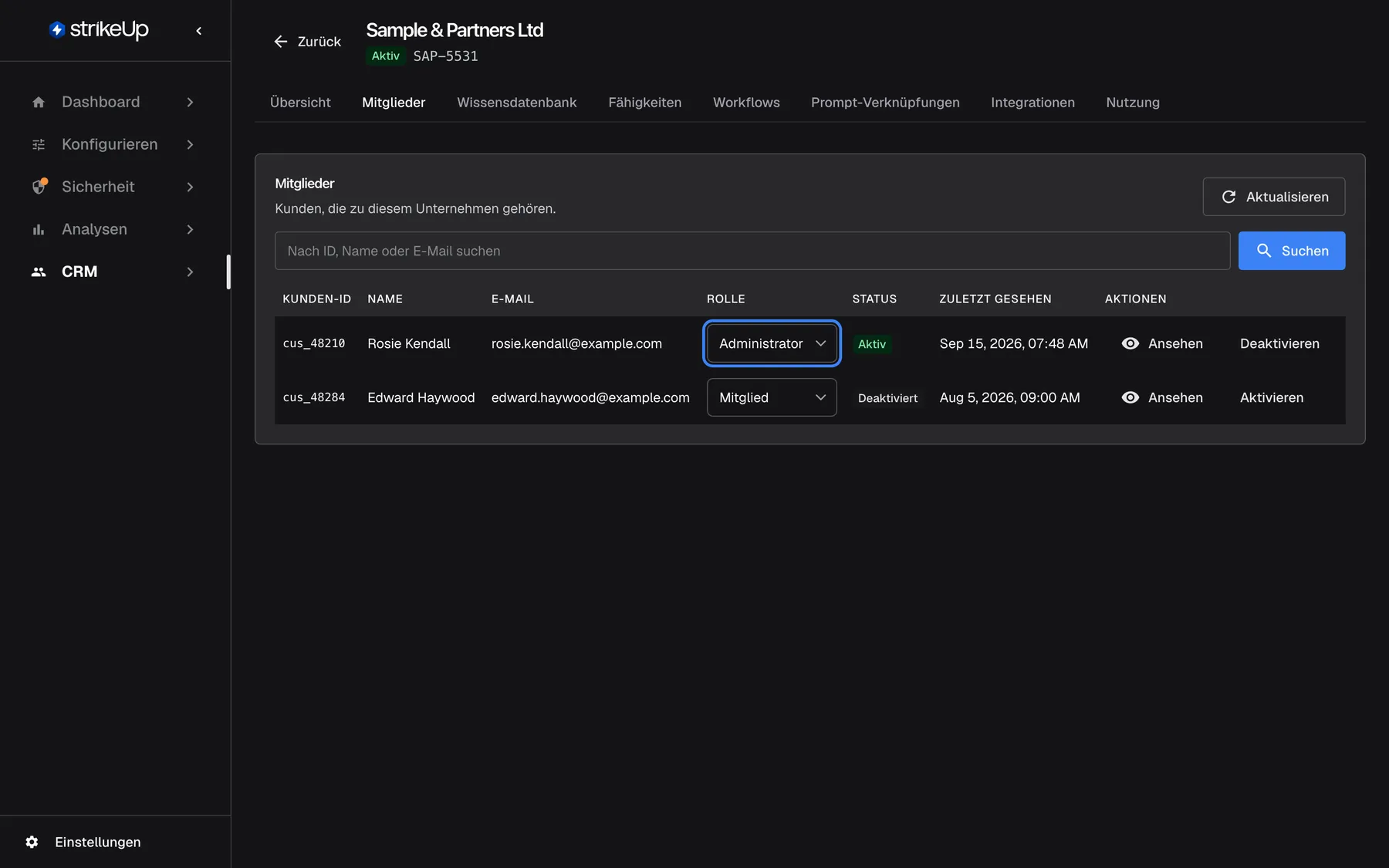Image resolution: width=1389 pixels, height=868 pixels.
Task: Open the Workflows tab
Action: [746, 103]
